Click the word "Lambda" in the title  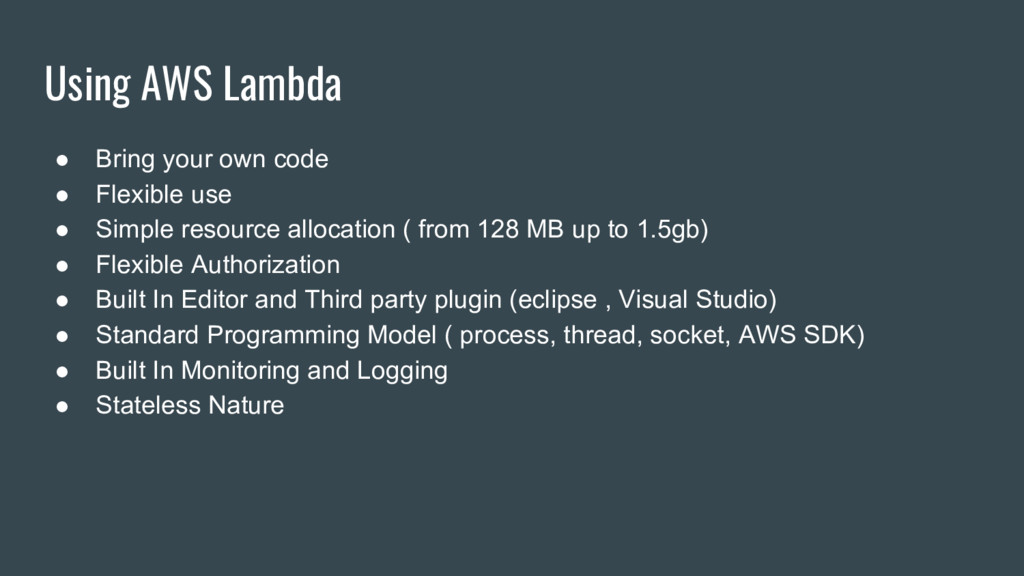tap(282, 83)
